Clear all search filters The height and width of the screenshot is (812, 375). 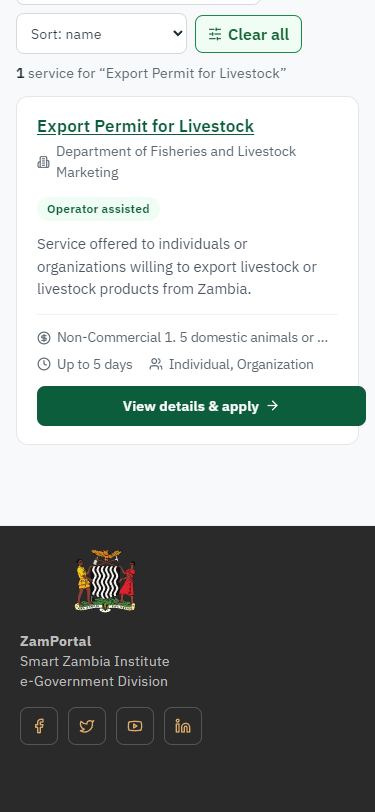249,34
